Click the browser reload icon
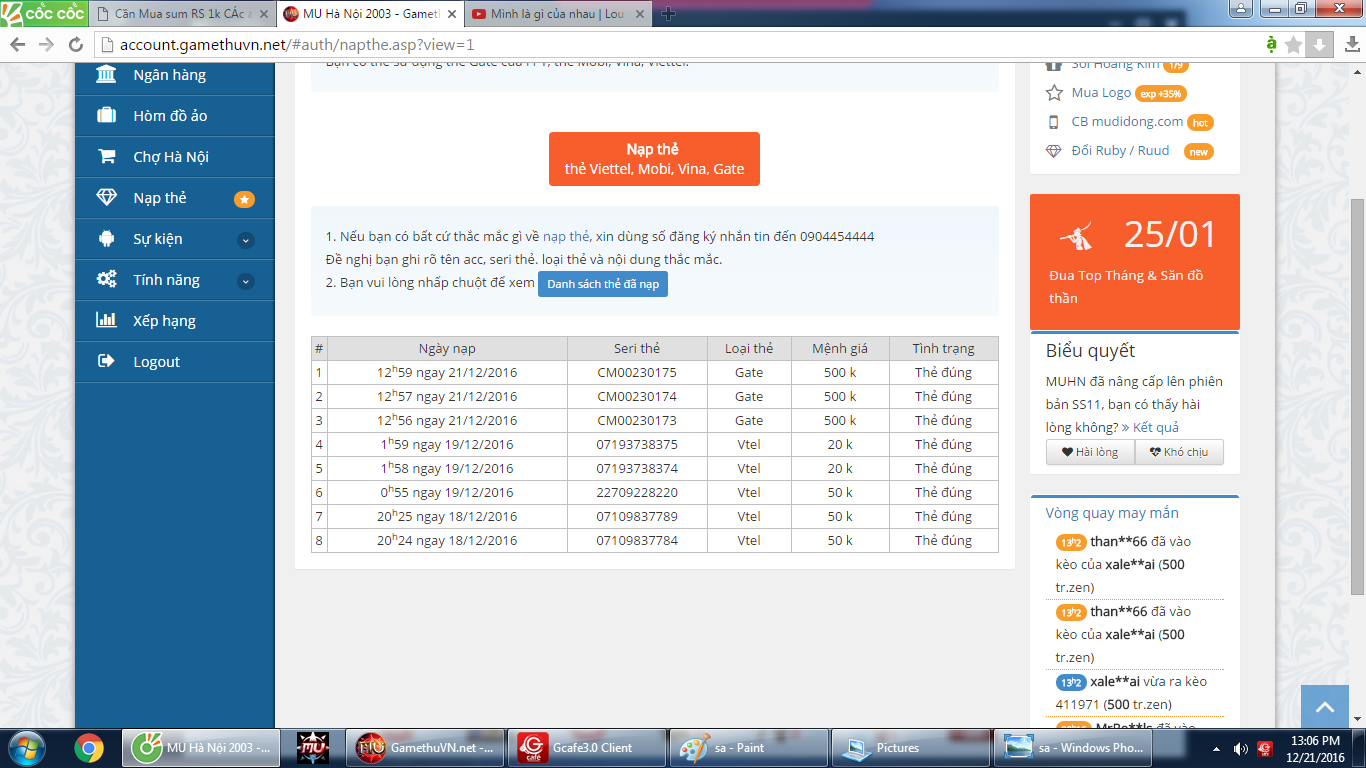This screenshot has height=768, width=1366. [x=75, y=44]
